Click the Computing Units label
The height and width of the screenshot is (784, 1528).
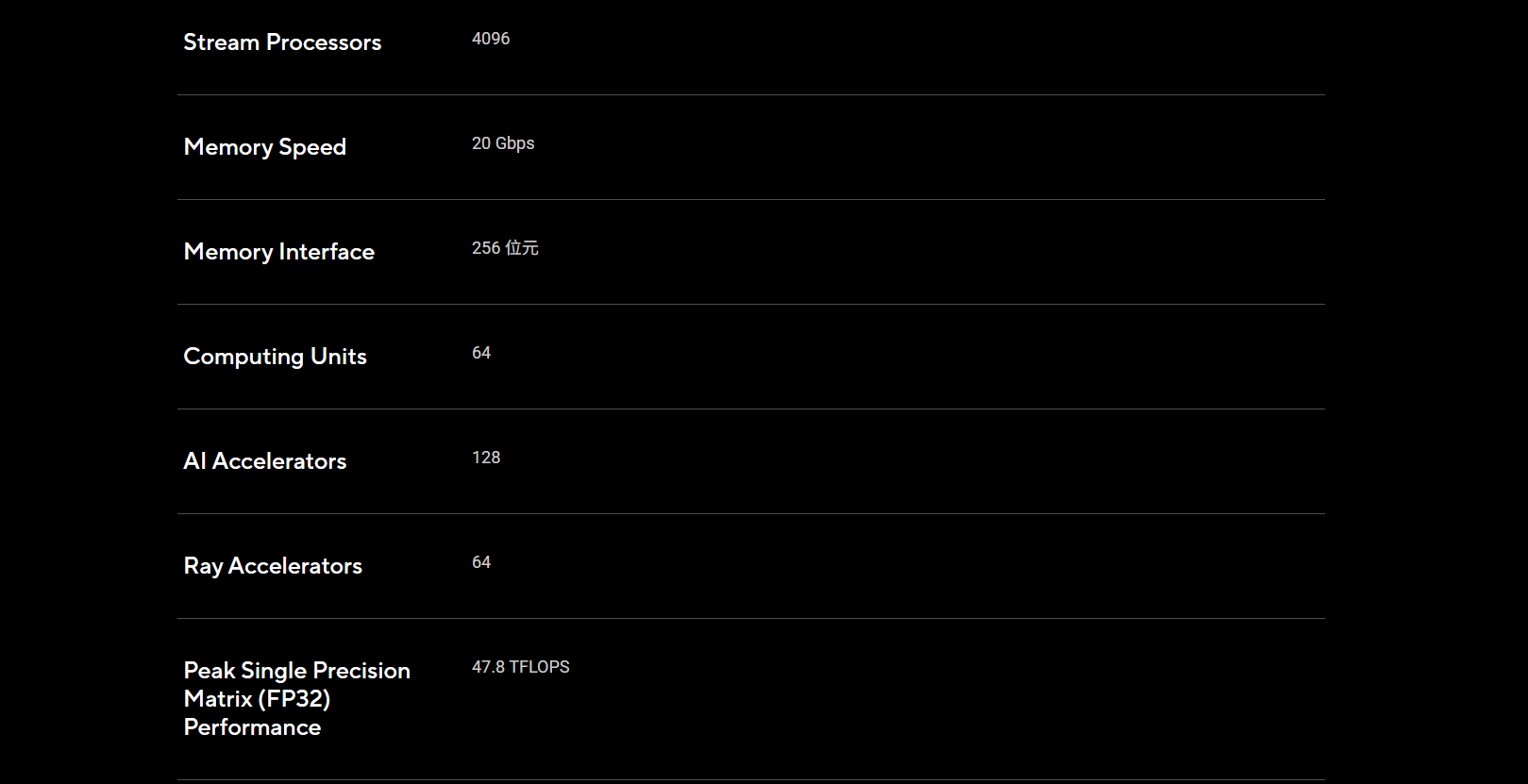pos(275,357)
